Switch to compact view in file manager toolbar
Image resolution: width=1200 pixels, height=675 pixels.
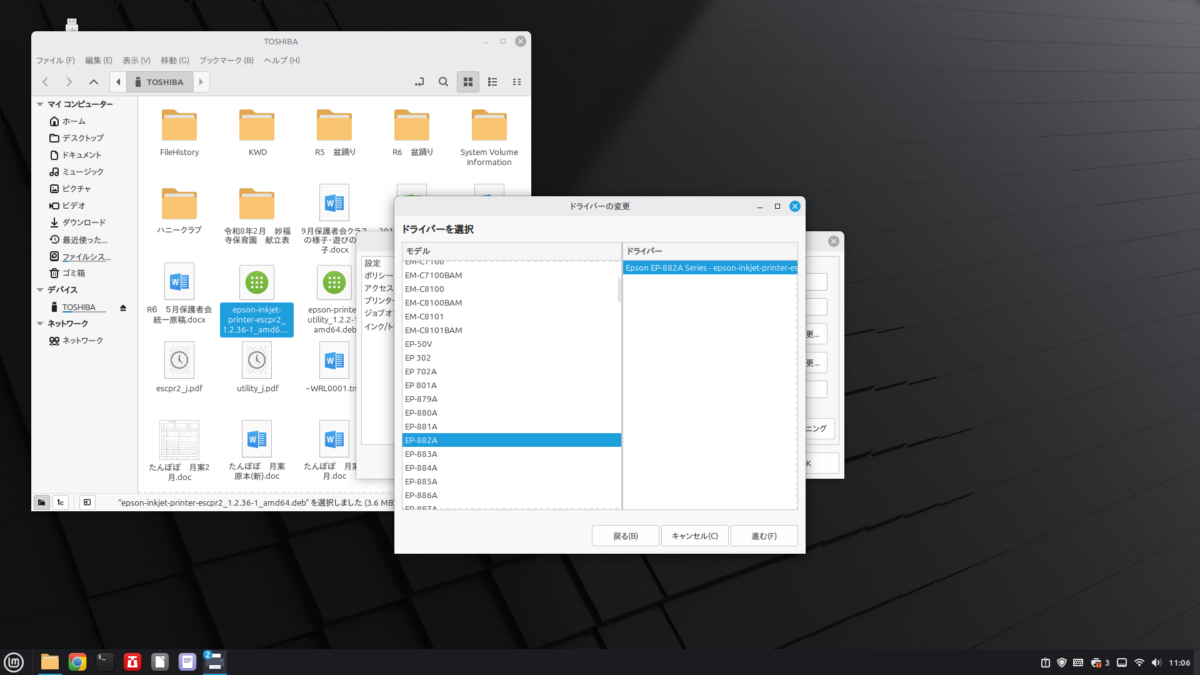pos(517,82)
